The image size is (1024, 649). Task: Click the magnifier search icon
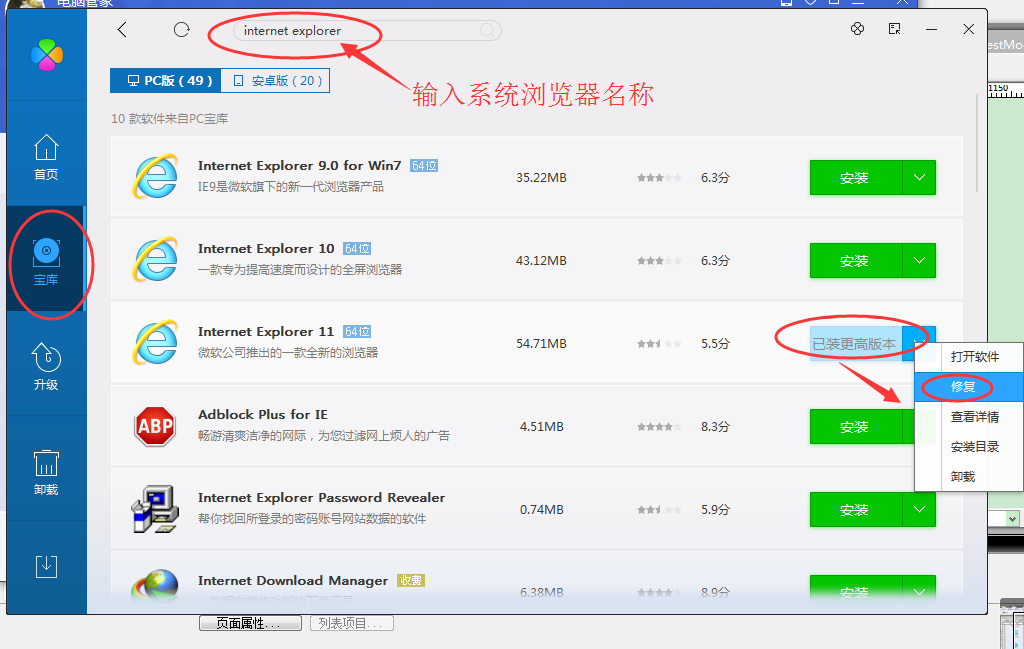[x=487, y=31]
